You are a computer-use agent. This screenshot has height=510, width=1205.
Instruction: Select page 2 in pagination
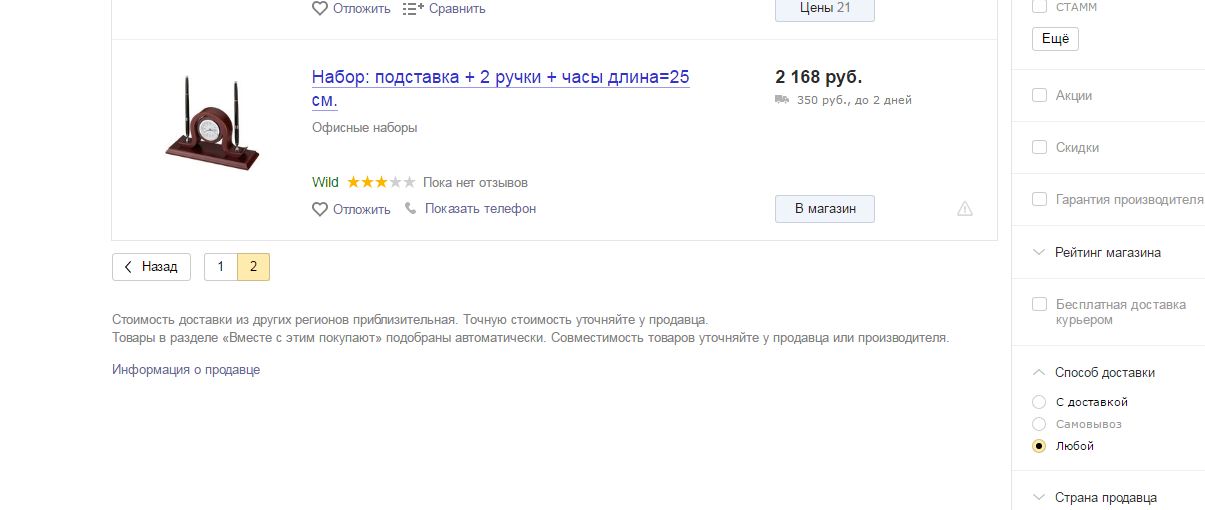click(254, 267)
